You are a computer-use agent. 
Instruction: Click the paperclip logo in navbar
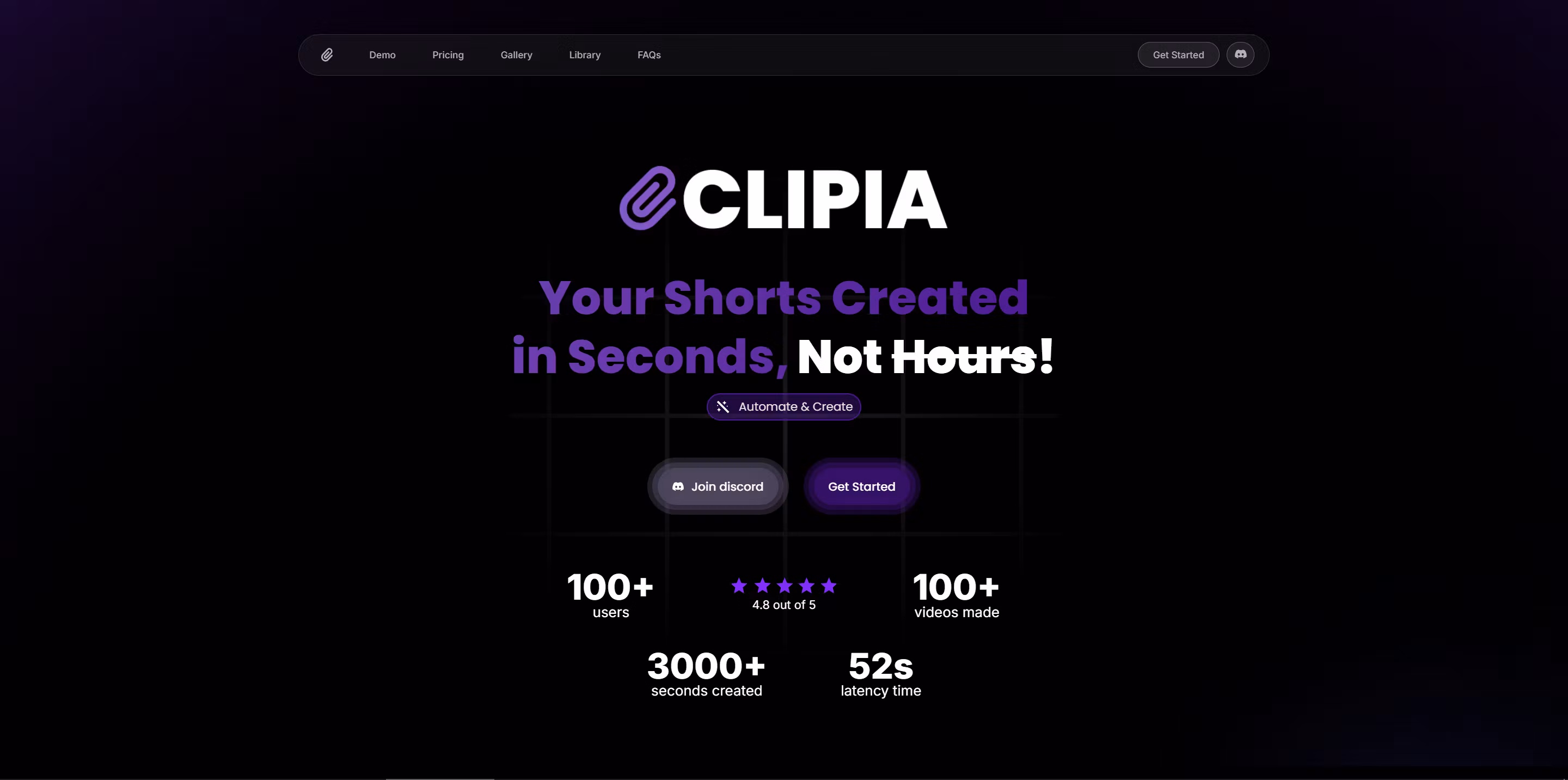click(327, 55)
